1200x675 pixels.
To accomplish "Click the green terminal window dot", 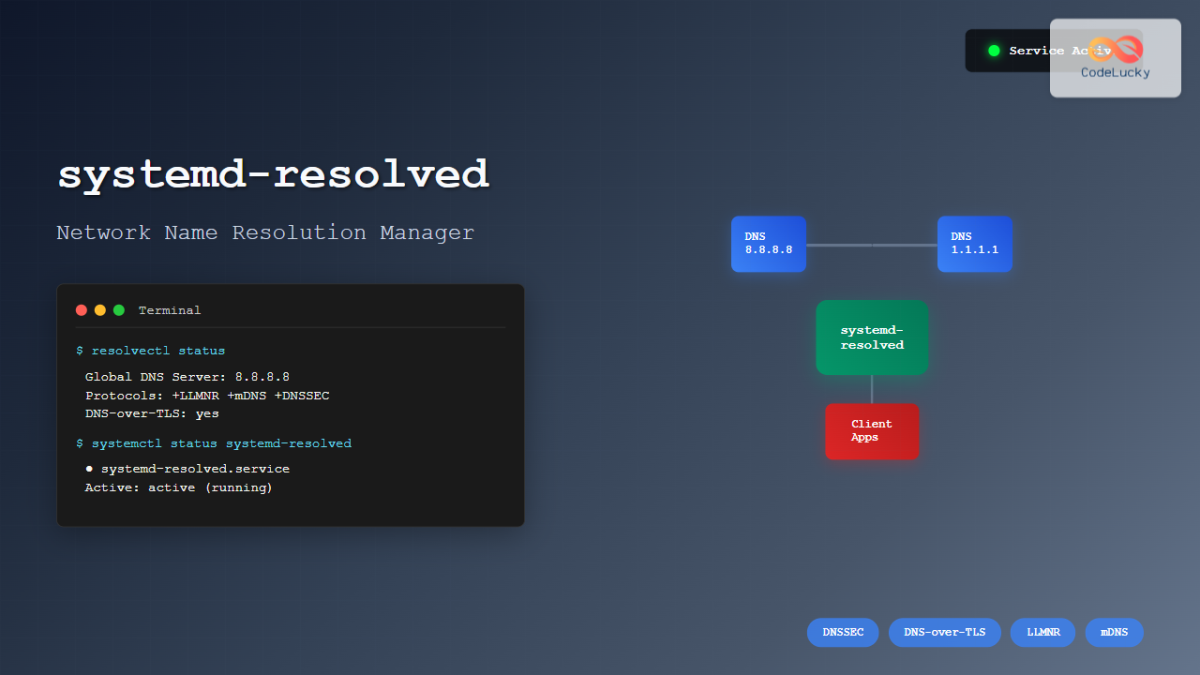I will click(119, 310).
